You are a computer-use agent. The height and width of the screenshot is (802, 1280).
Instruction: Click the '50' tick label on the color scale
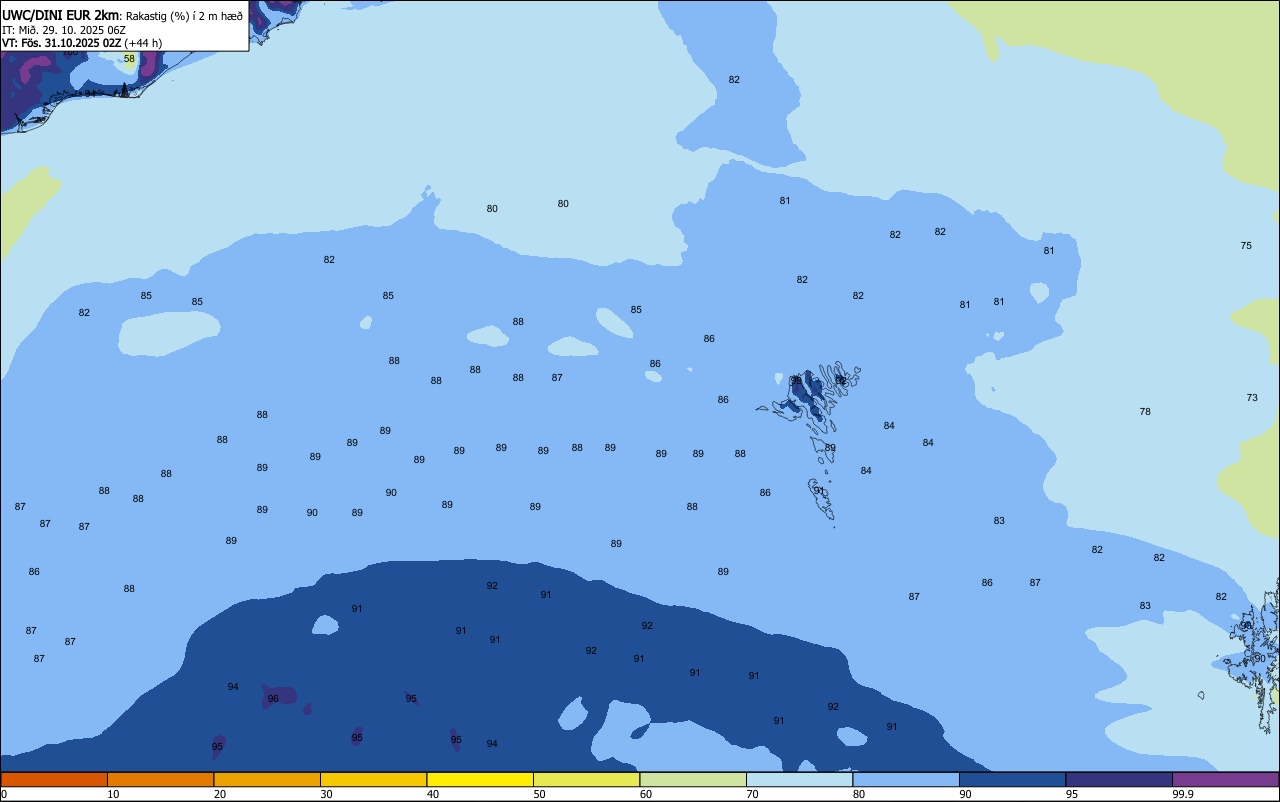click(540, 794)
